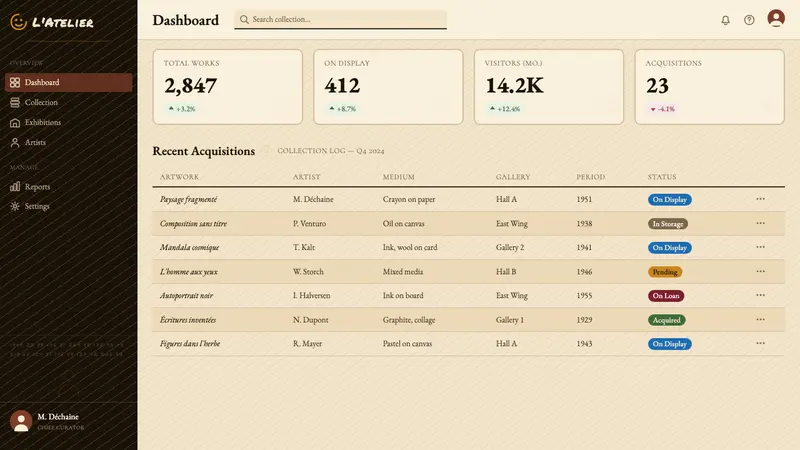
Task: Click the Artists person icon in sidebar
Action: pos(15,142)
